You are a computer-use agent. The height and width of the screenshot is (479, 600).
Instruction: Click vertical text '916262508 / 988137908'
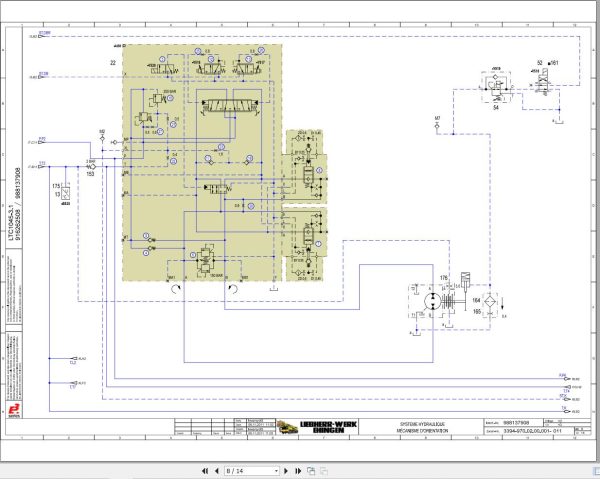[17, 204]
